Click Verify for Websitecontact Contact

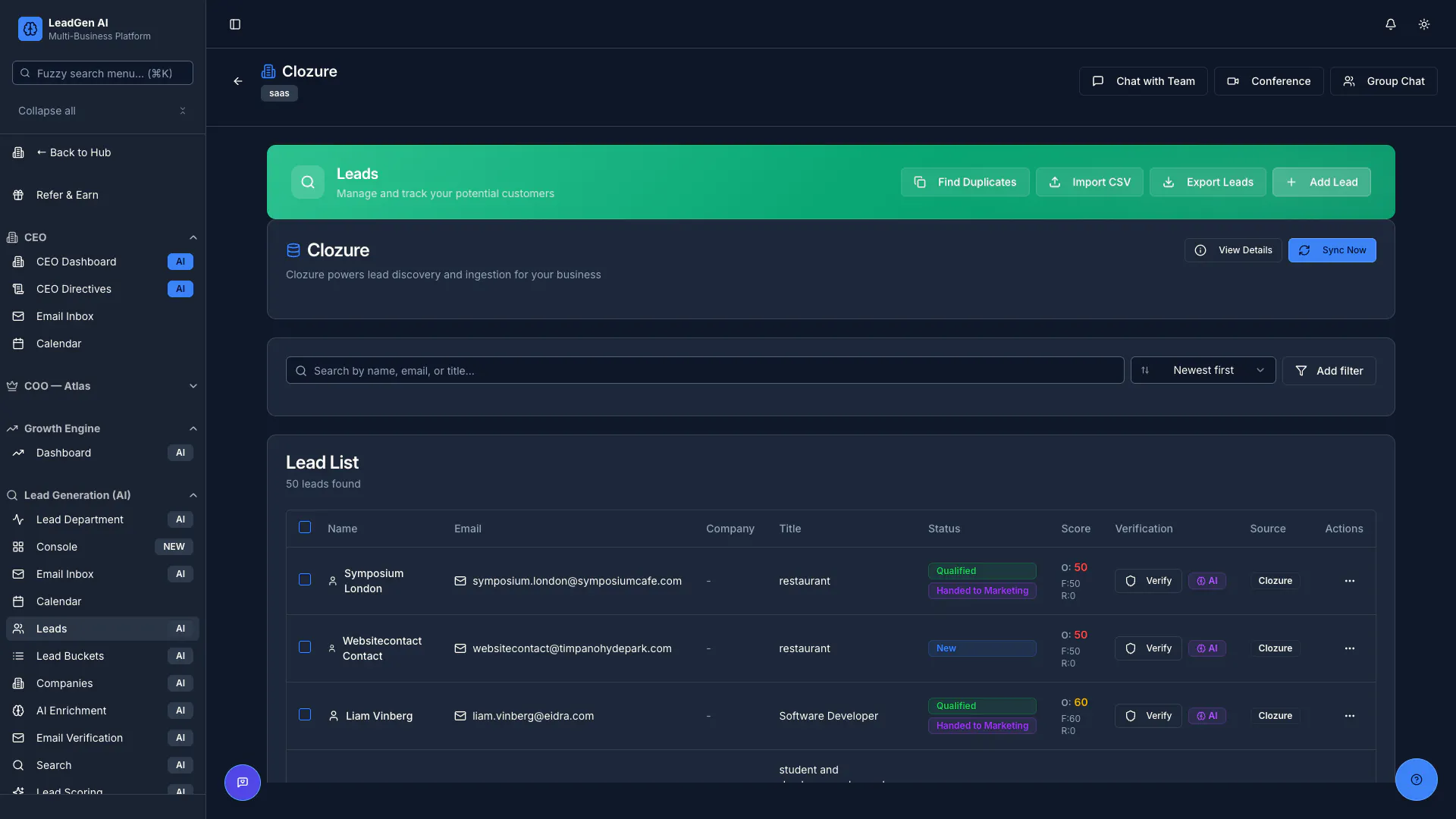click(1148, 648)
